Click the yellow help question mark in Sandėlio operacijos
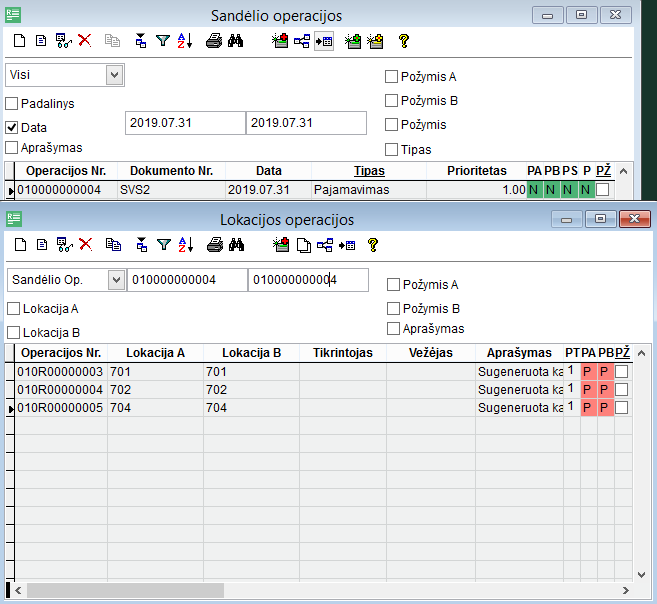This screenshot has height=604, width=657. click(403, 41)
